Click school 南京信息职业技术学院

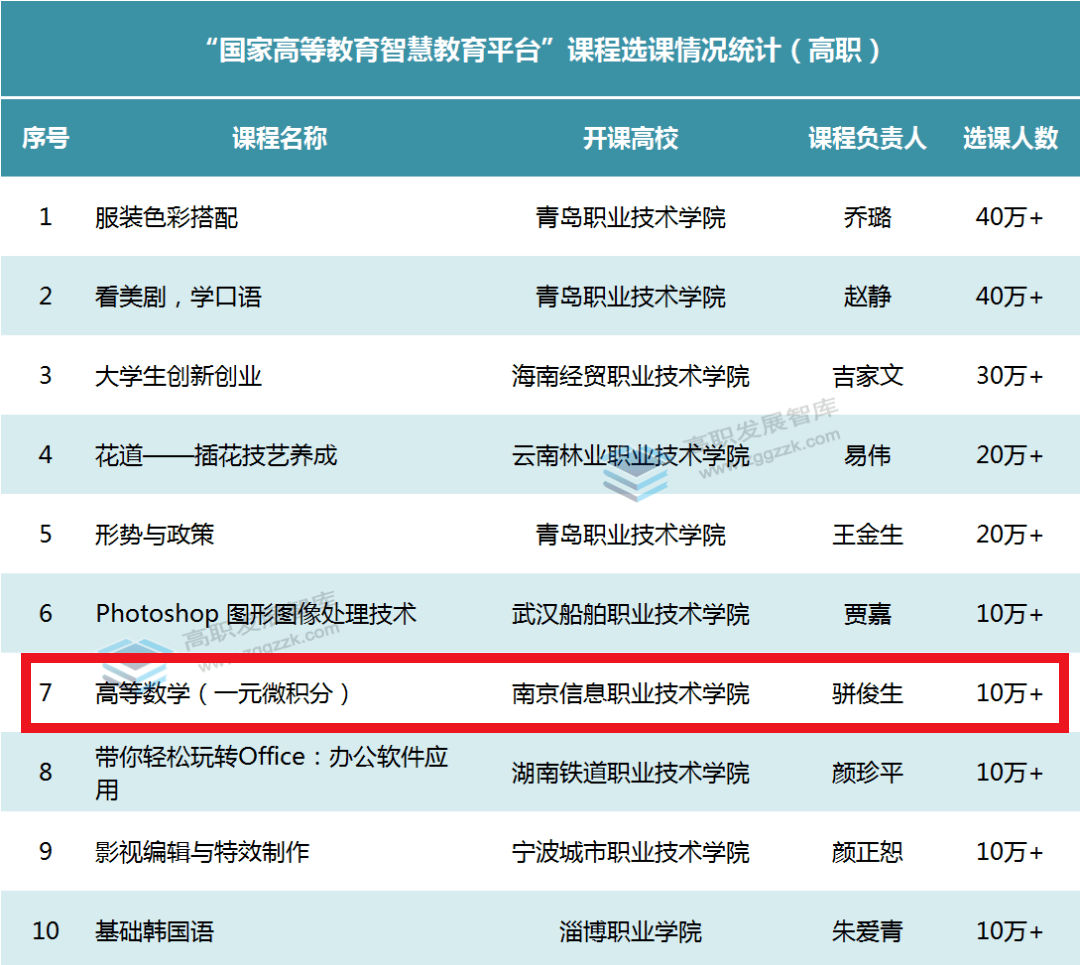(x=630, y=692)
